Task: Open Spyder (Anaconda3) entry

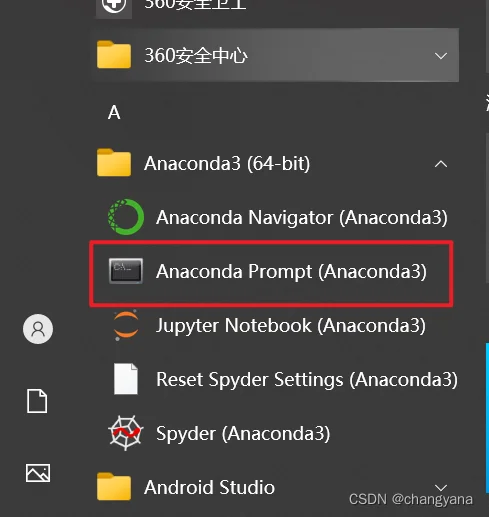Action: point(275,433)
